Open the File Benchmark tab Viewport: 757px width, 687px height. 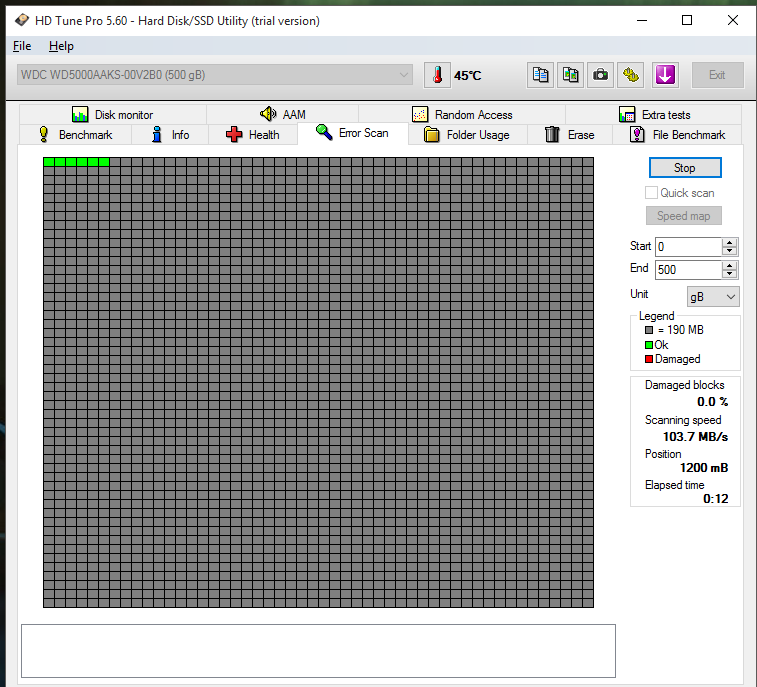(x=677, y=135)
